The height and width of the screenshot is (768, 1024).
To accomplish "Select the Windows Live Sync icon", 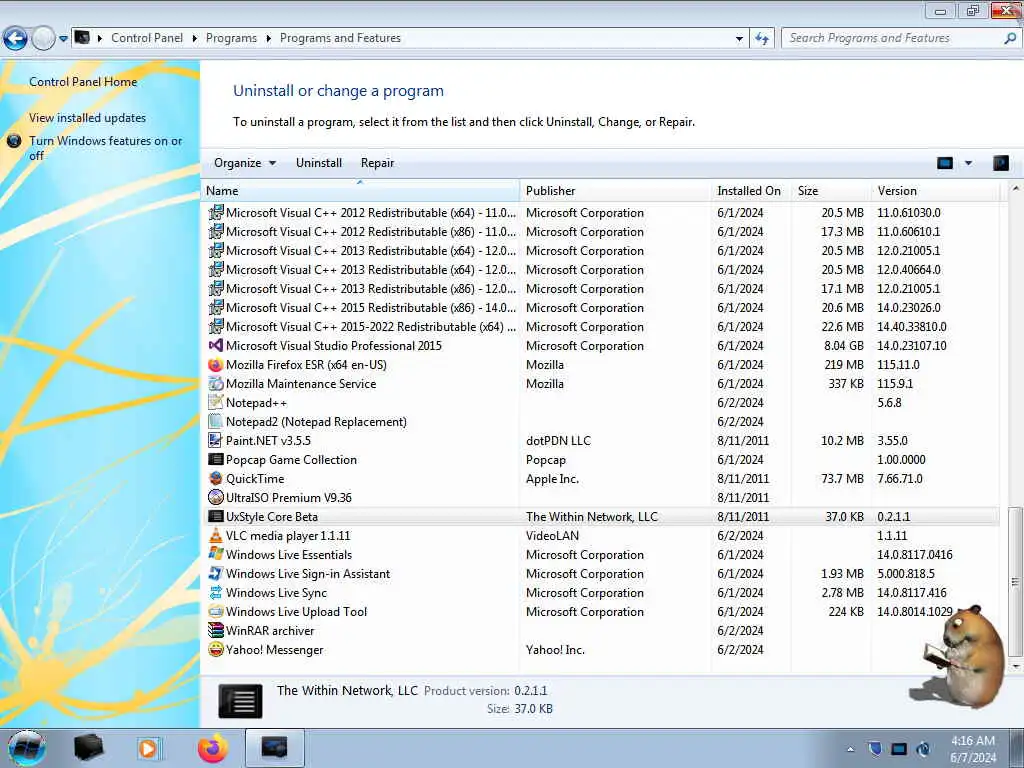I will click(x=216, y=592).
